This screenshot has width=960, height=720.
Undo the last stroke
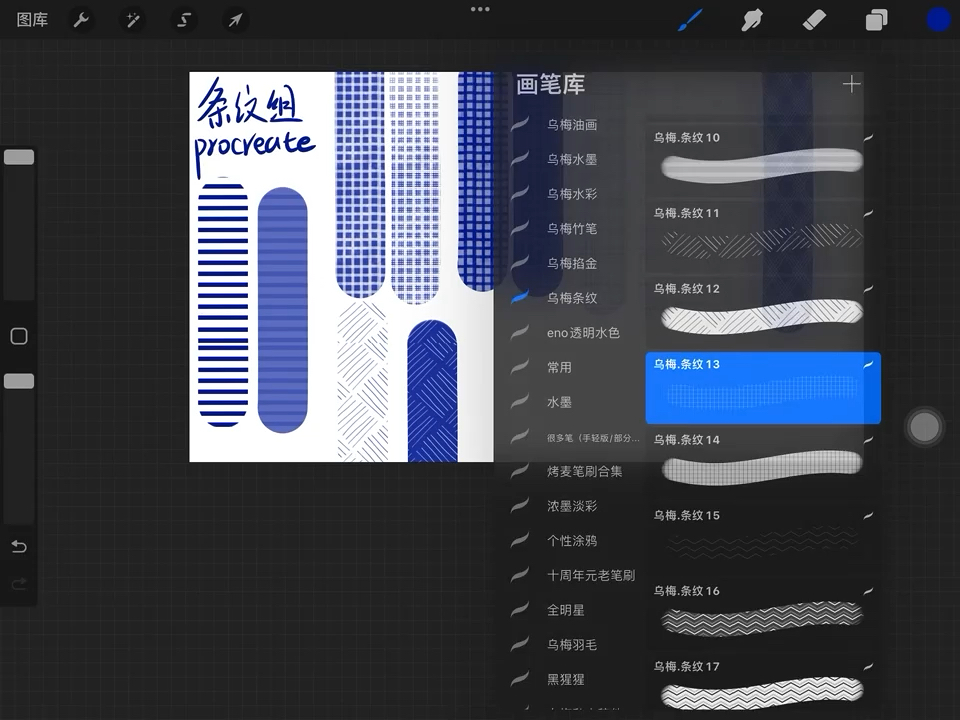tap(19, 546)
